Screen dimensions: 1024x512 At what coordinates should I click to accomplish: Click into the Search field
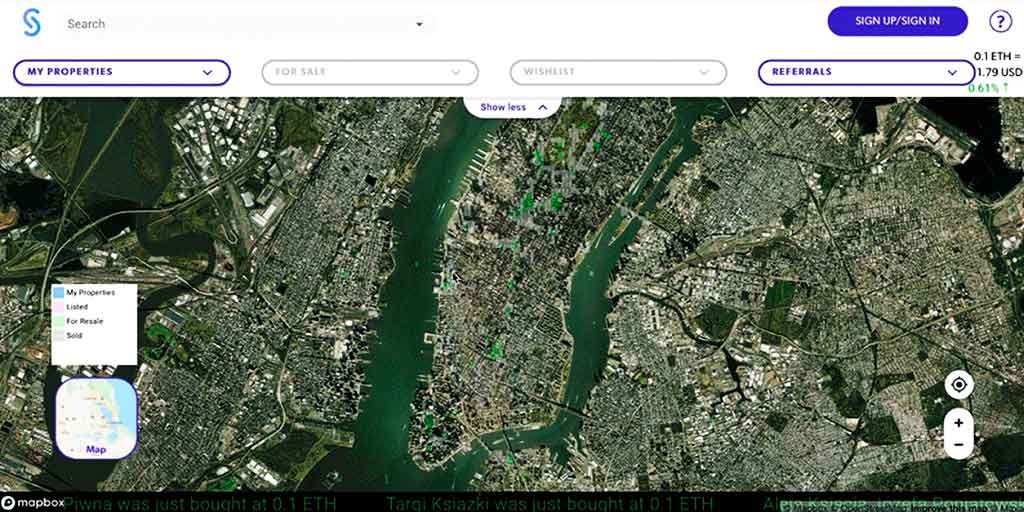(x=230, y=24)
